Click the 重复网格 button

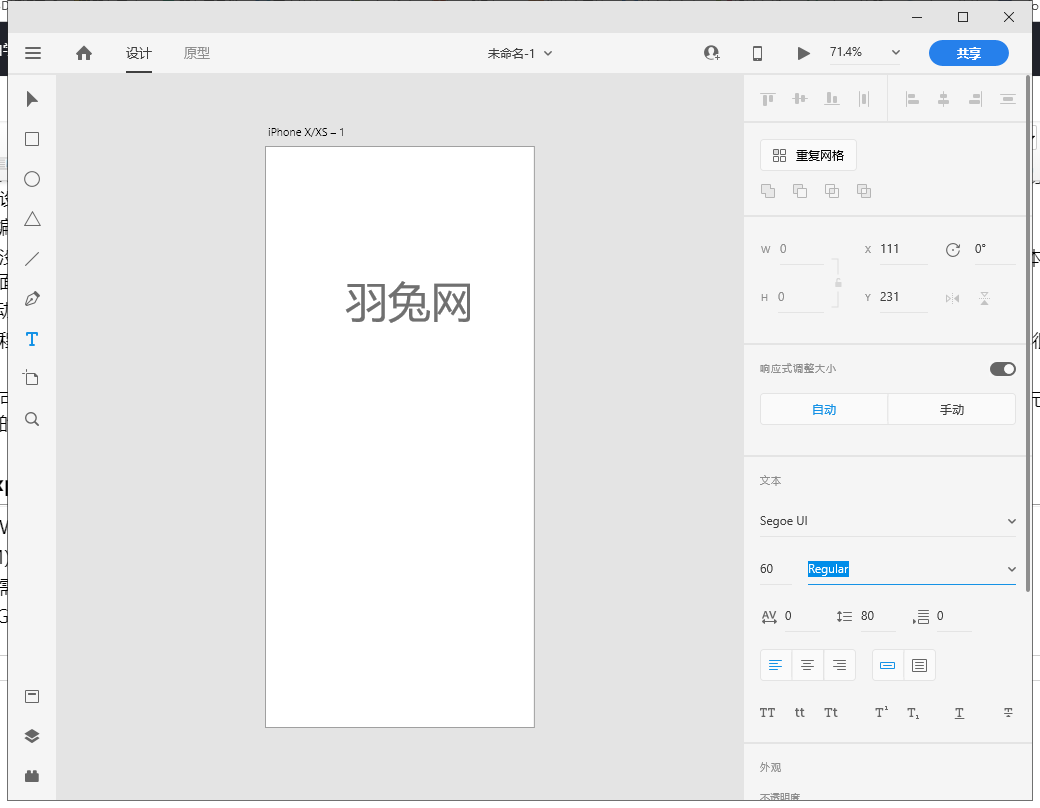[x=808, y=155]
